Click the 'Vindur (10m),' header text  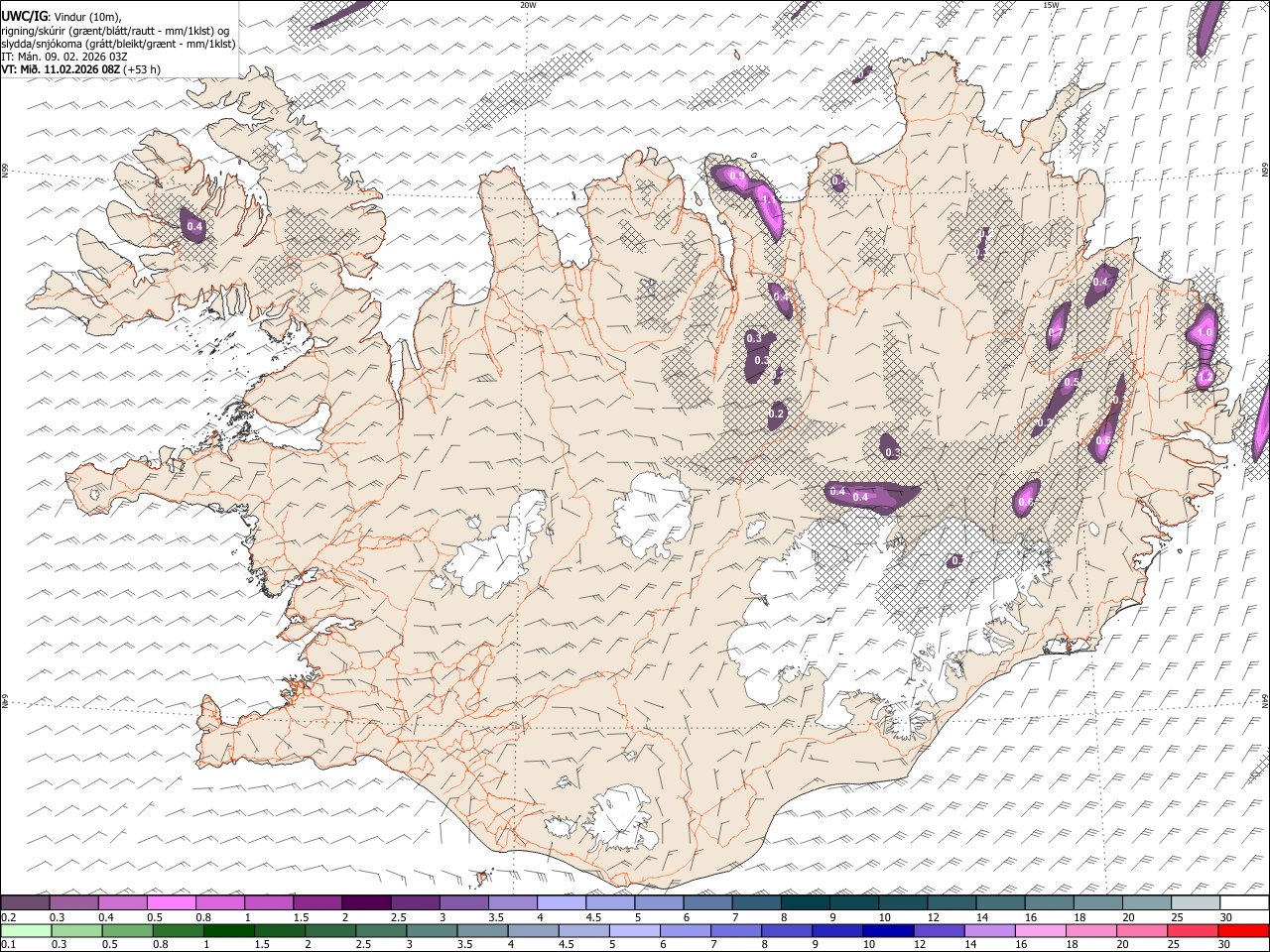(86, 17)
